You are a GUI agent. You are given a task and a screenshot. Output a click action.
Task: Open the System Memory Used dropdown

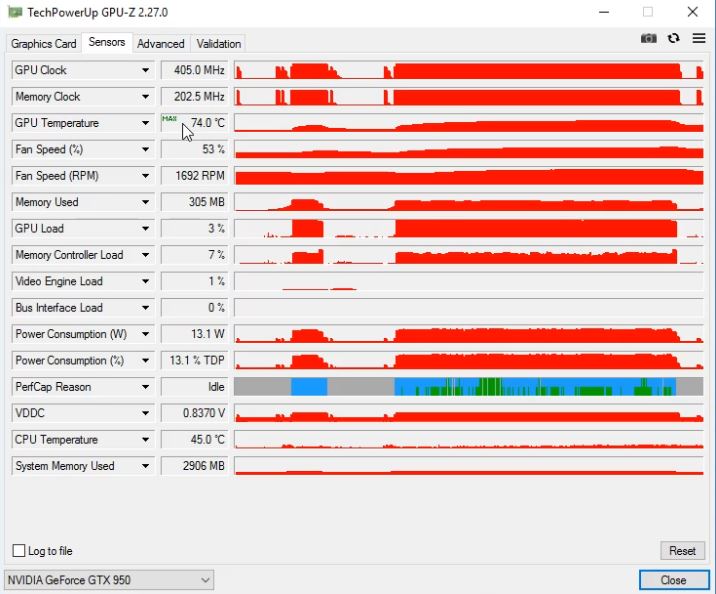pyautogui.click(x=145, y=466)
